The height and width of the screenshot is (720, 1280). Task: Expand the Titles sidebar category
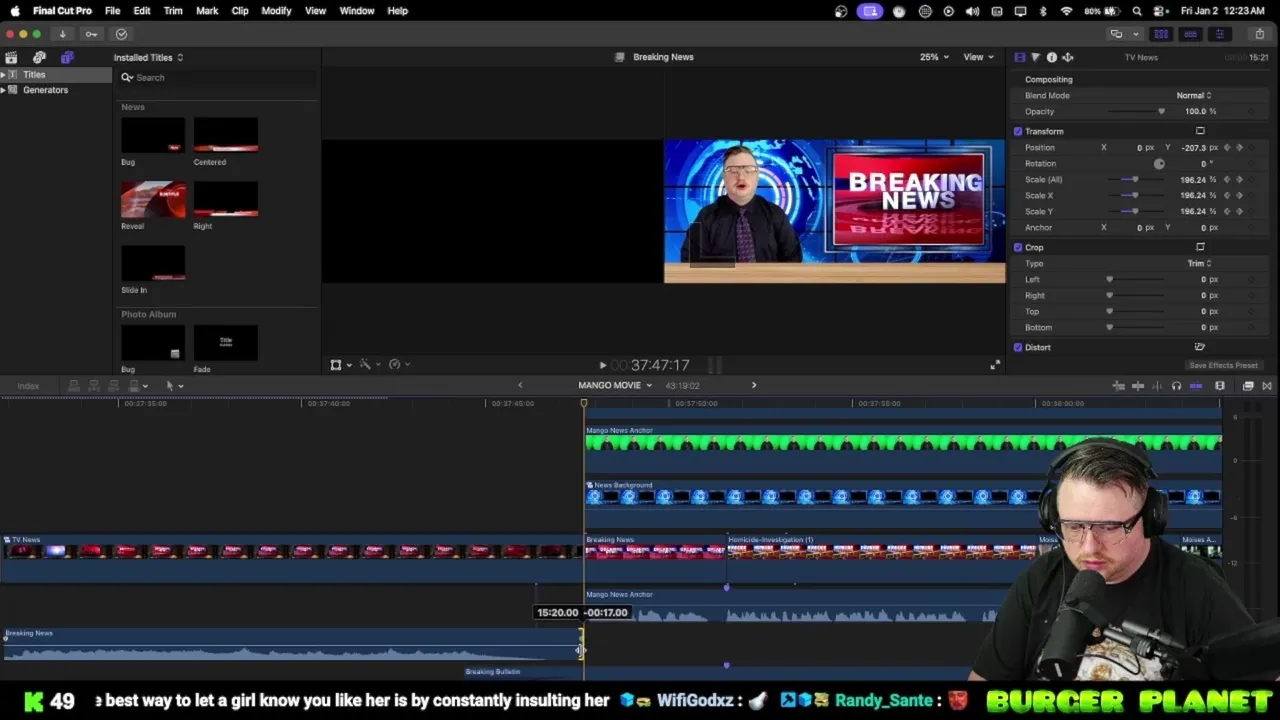click(x=3, y=74)
